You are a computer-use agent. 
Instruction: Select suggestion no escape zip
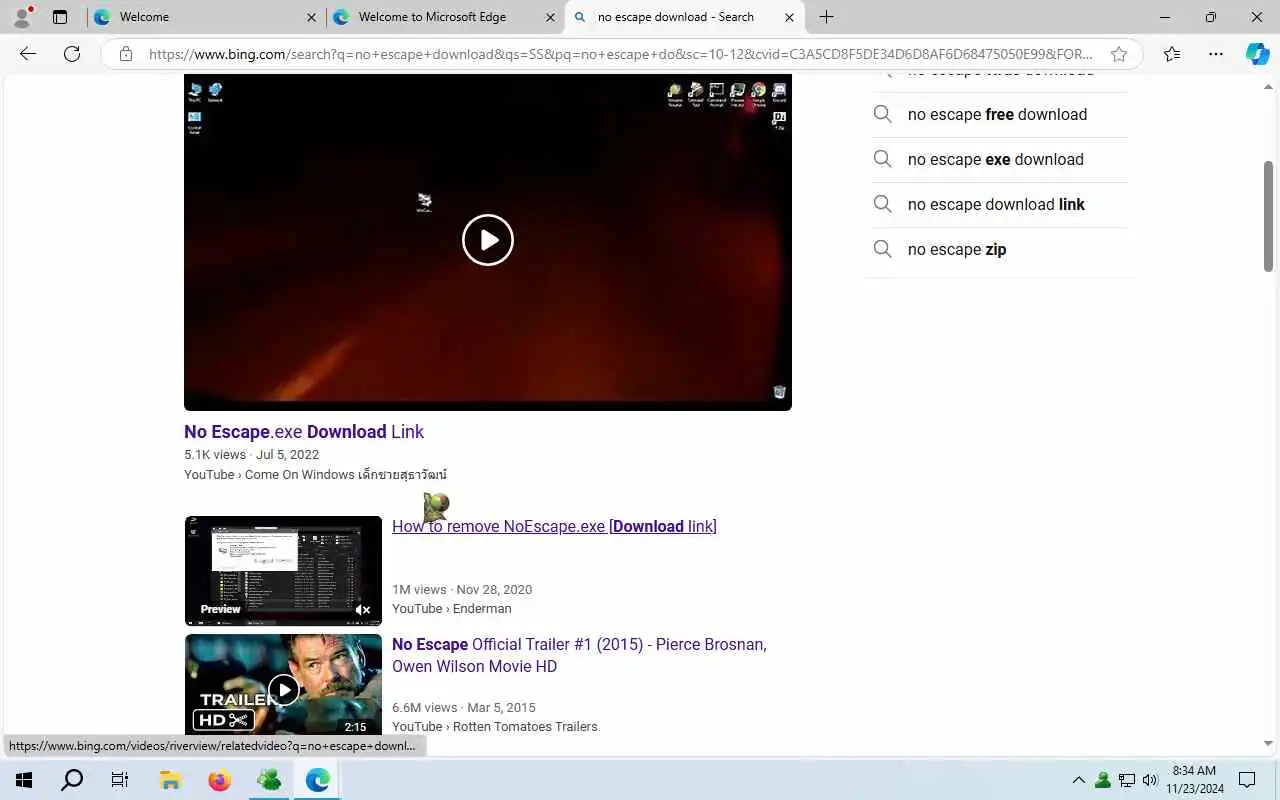(957, 249)
